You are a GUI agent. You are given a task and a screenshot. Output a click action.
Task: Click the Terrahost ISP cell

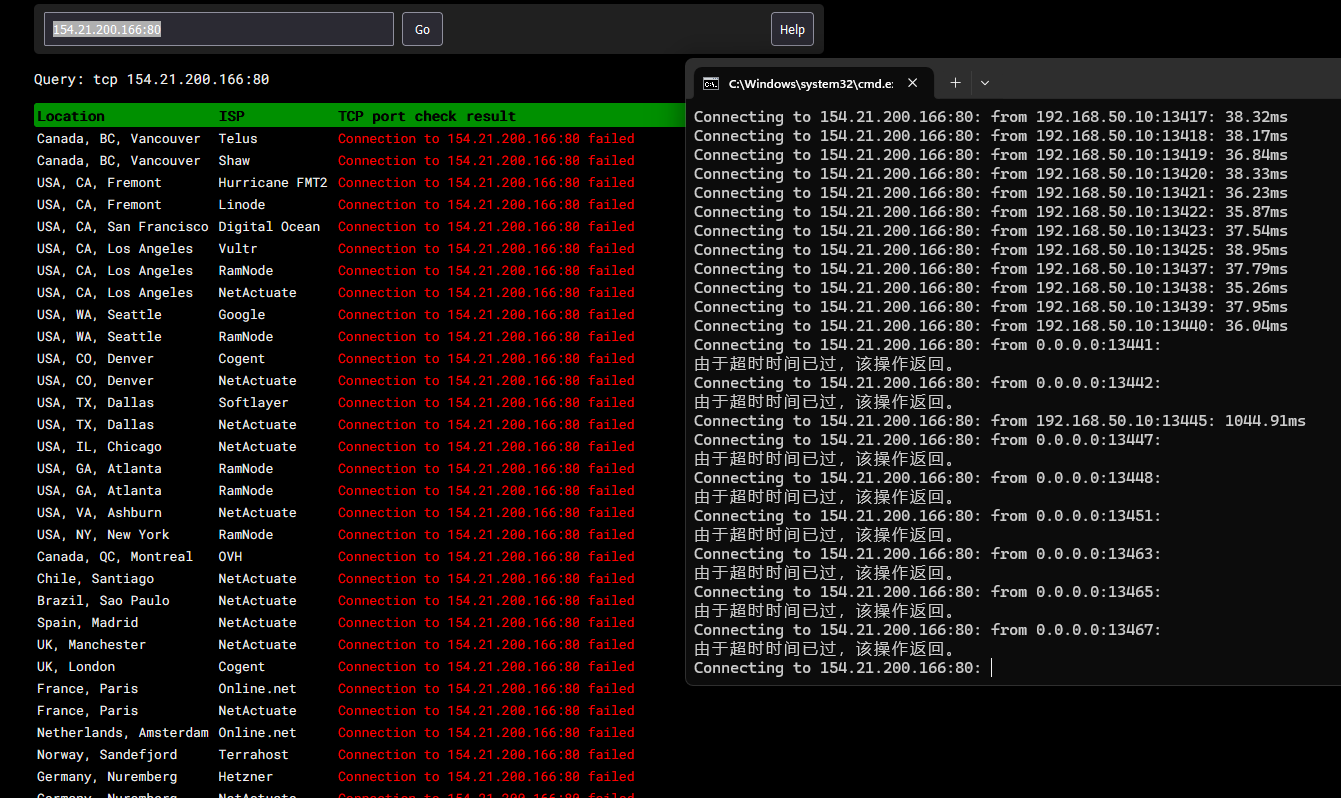tap(253, 755)
